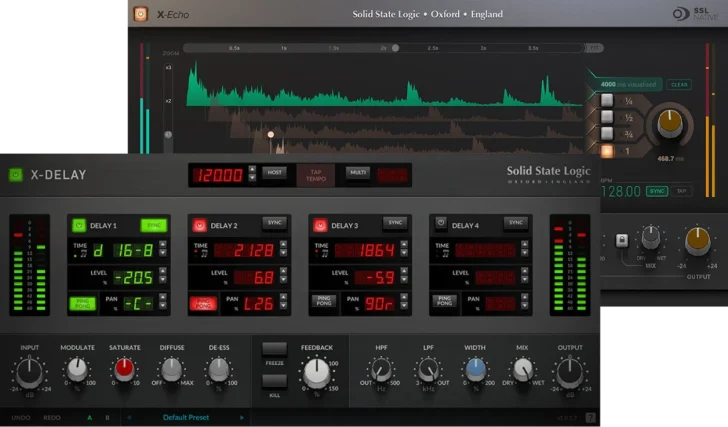Increase the tempo with the up stepper
The height and width of the screenshot is (427, 728).
tap(252, 169)
